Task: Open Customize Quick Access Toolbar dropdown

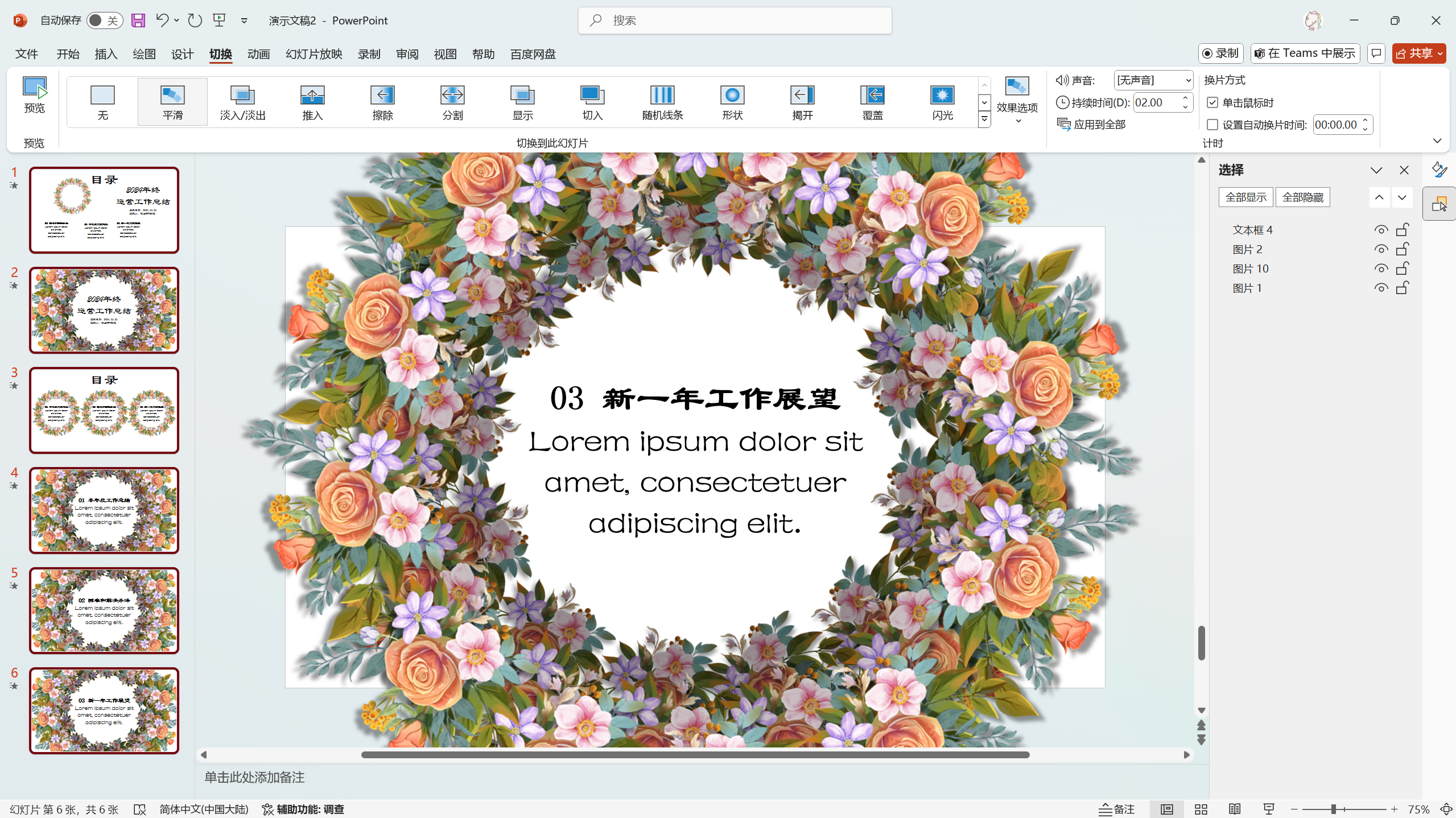Action: [x=244, y=20]
